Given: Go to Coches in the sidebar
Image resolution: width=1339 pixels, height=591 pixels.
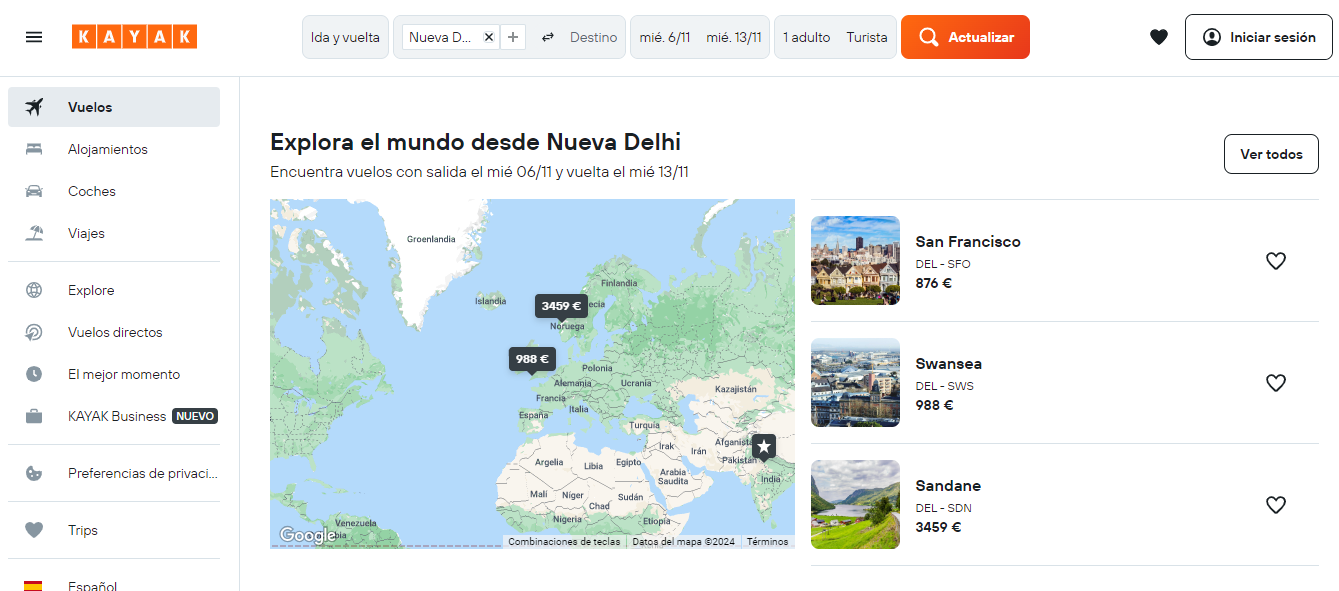Looking at the screenshot, I should tap(114, 191).
